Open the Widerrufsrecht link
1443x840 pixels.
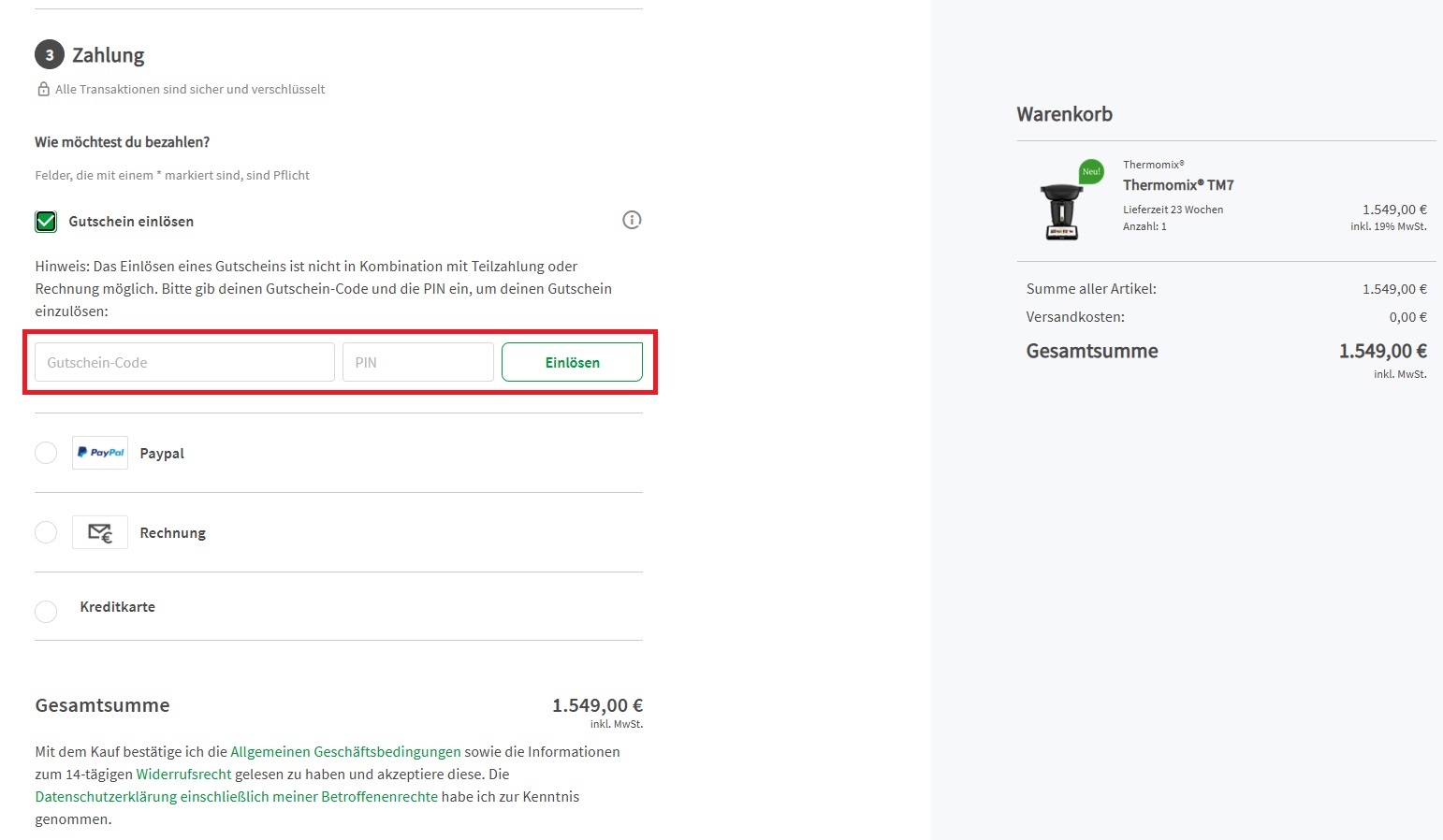pyautogui.click(x=183, y=775)
